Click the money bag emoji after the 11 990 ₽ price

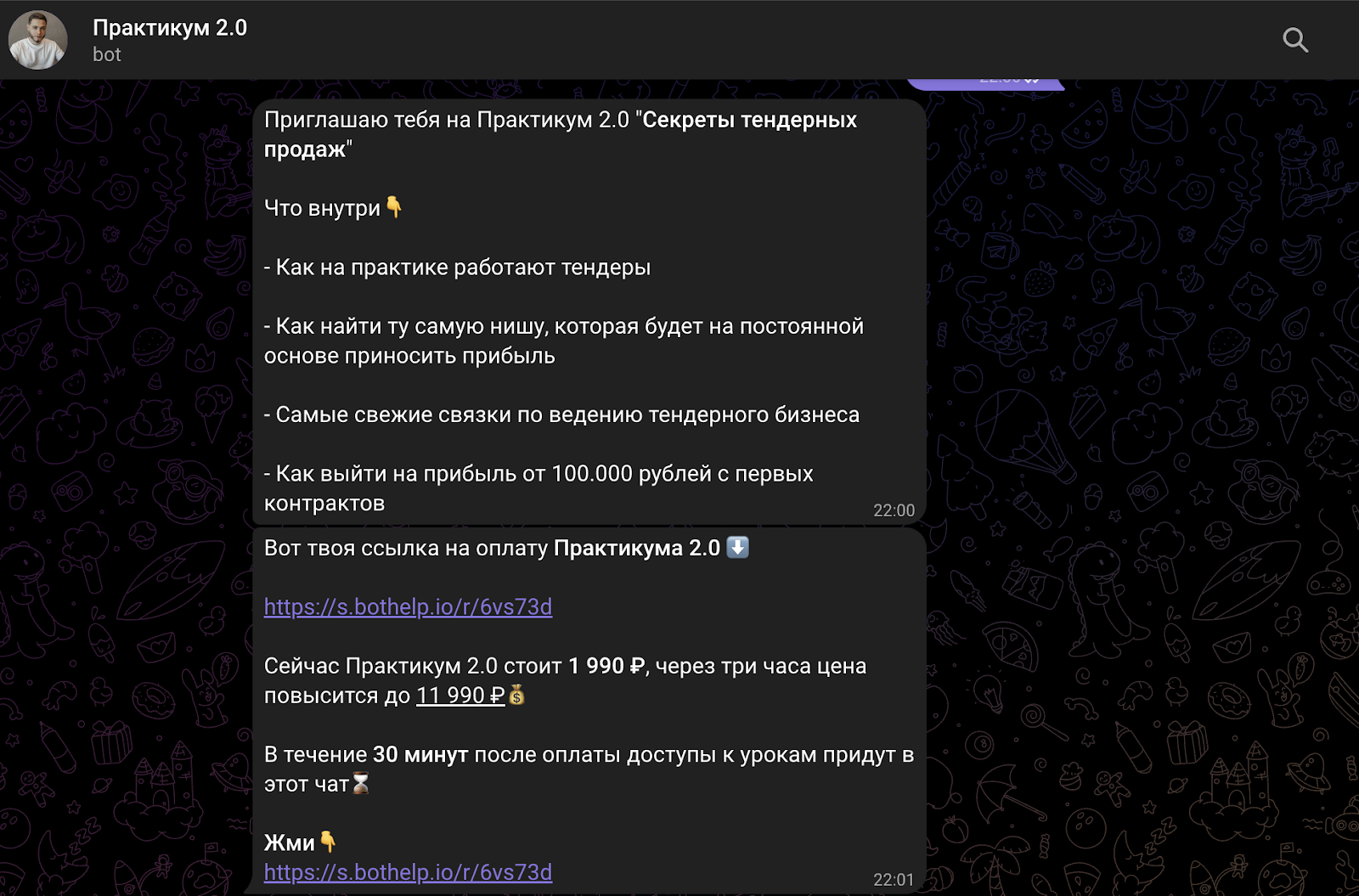[x=516, y=696]
